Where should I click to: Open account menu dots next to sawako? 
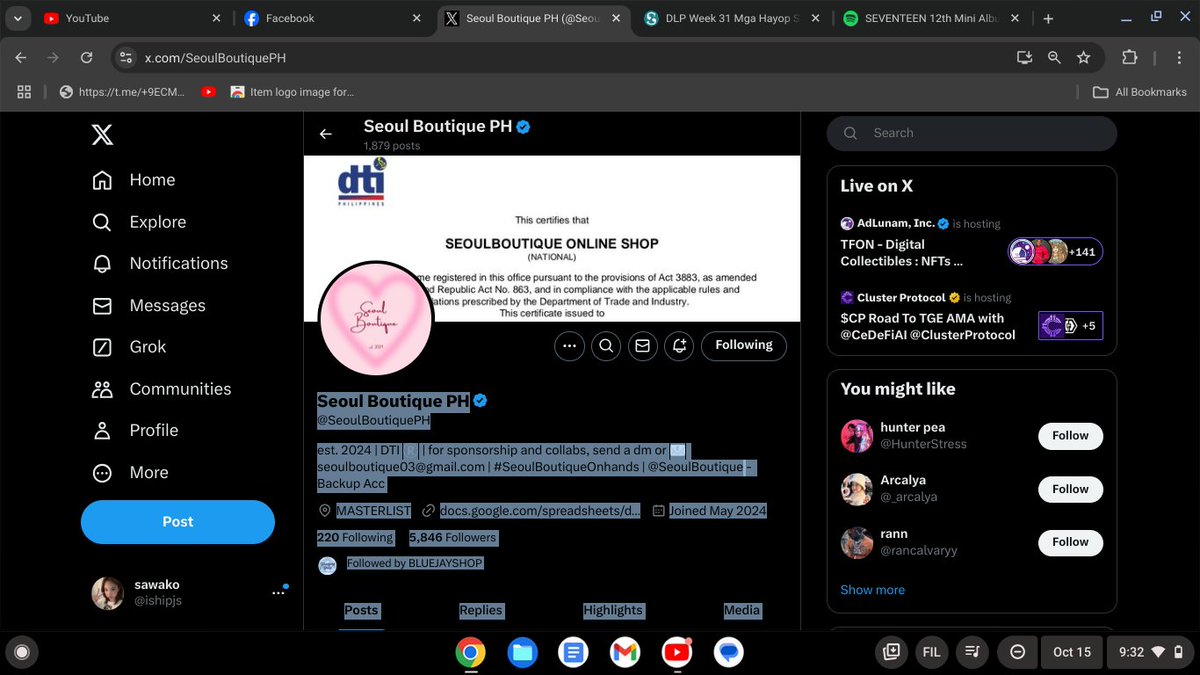click(279, 593)
